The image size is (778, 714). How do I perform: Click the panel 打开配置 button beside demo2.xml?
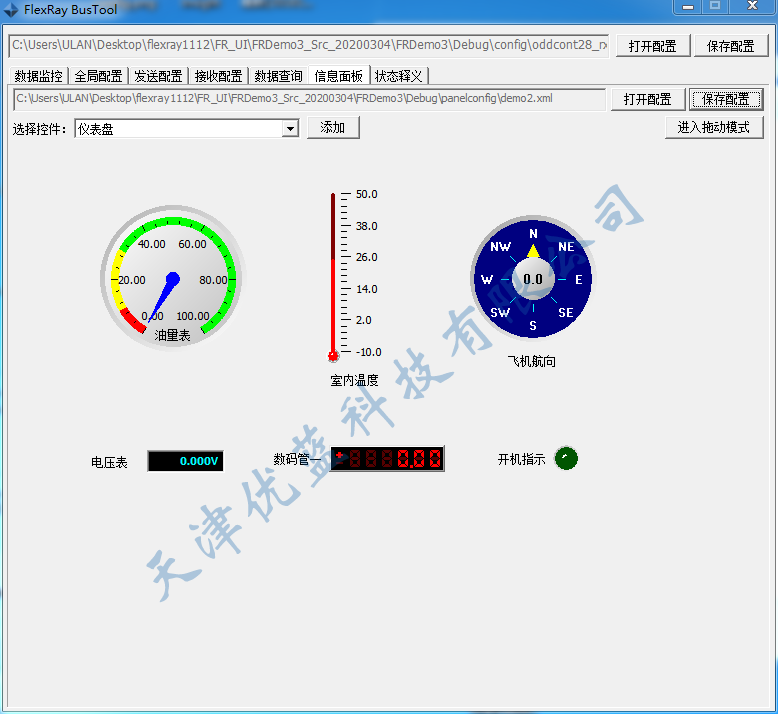pos(648,99)
